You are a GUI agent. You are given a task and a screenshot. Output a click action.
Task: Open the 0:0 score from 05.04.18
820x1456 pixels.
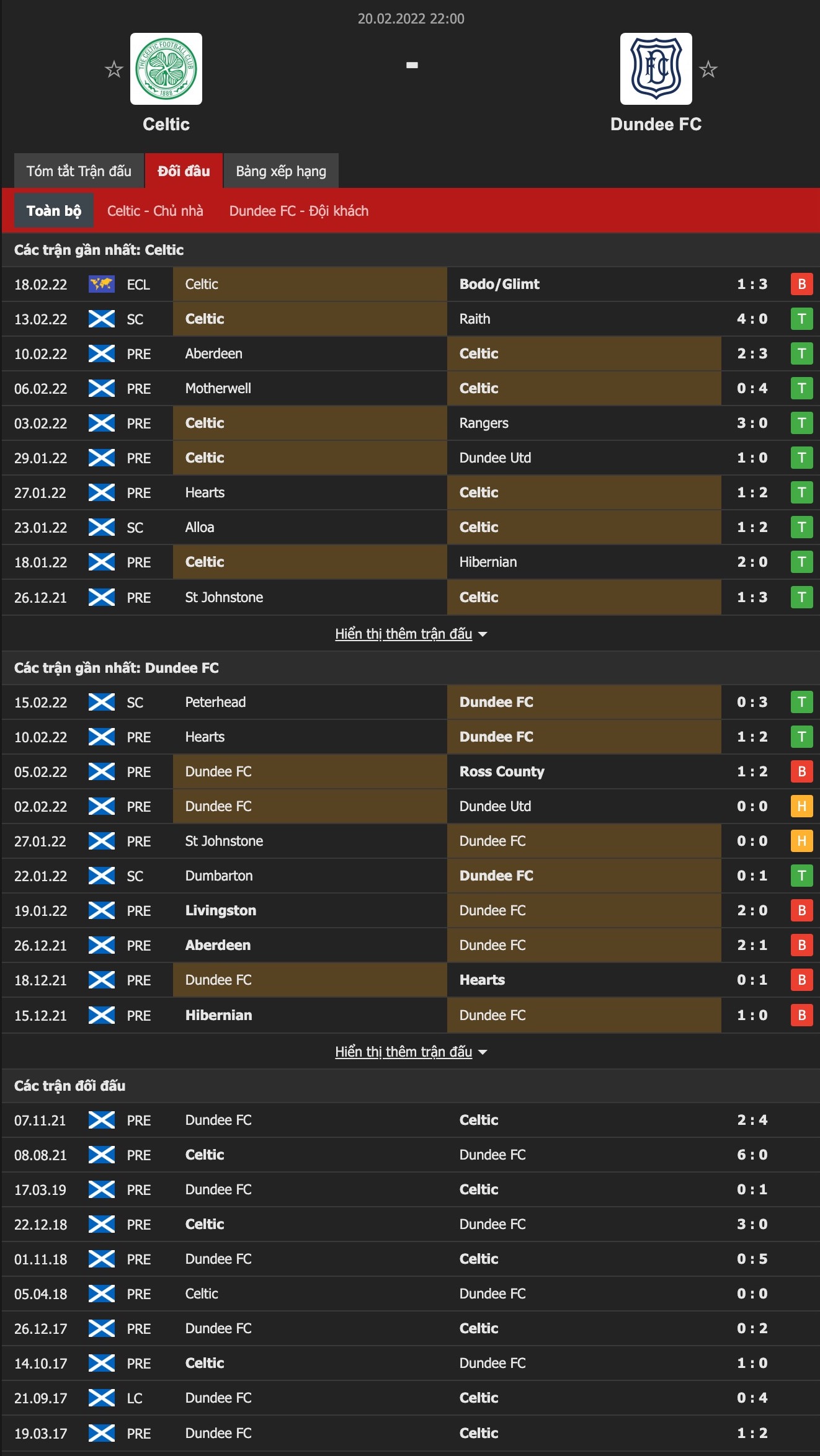752,1294
